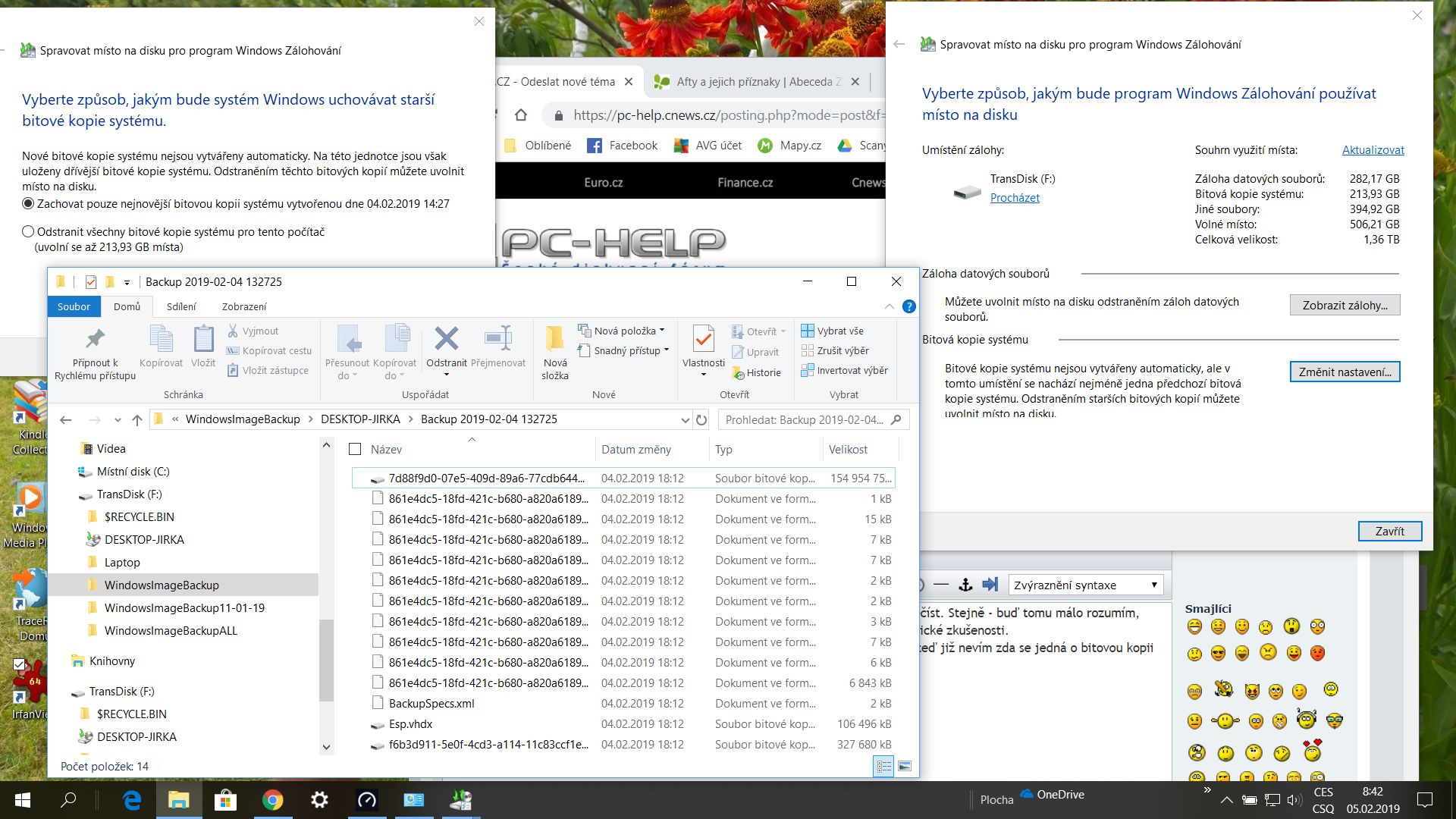Go up one folder level arrow
The image size is (1456, 819).
(x=137, y=419)
